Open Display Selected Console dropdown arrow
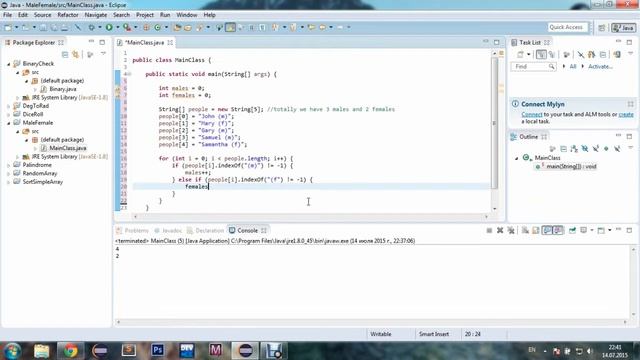This screenshot has height=360, width=640. click(591, 231)
